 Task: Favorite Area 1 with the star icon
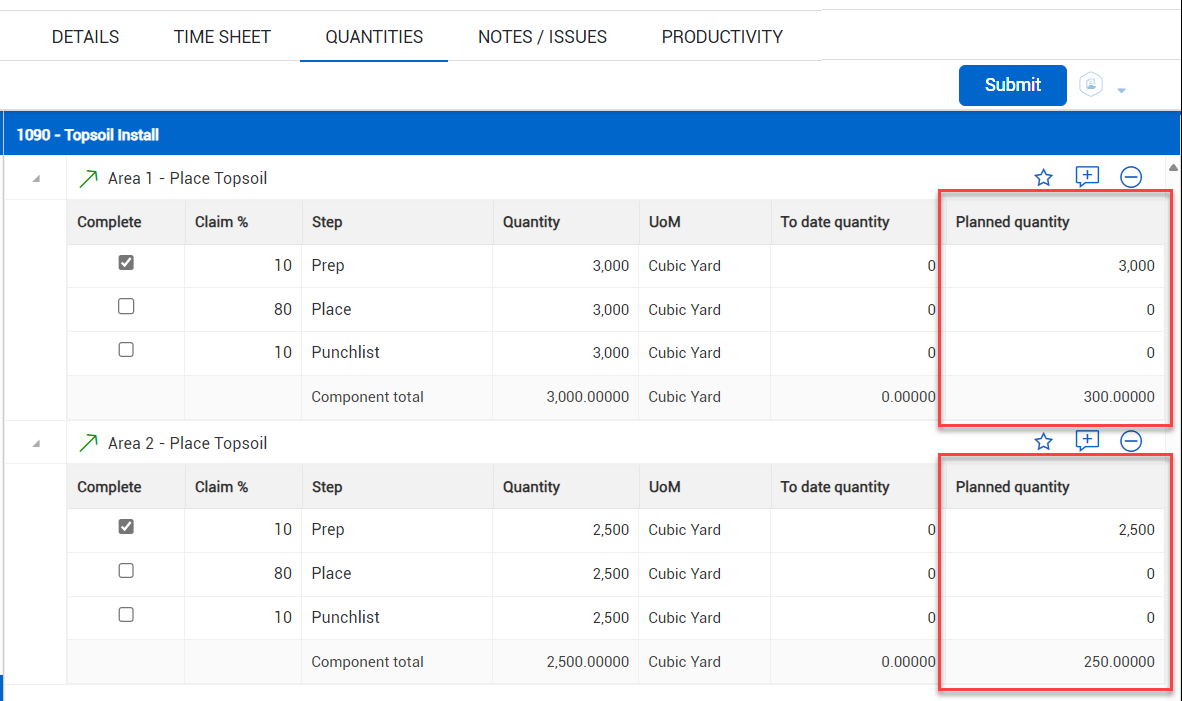[x=1043, y=178]
